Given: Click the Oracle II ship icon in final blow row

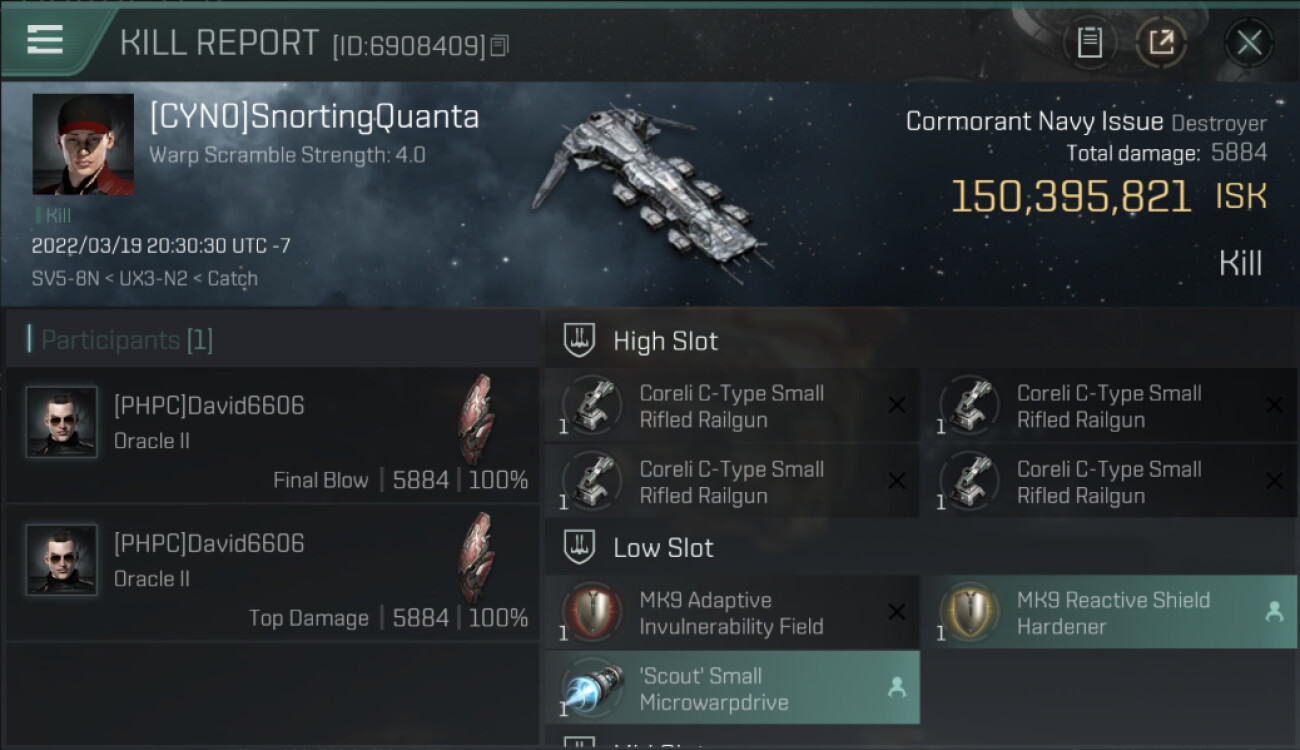Looking at the screenshot, I should (x=476, y=420).
